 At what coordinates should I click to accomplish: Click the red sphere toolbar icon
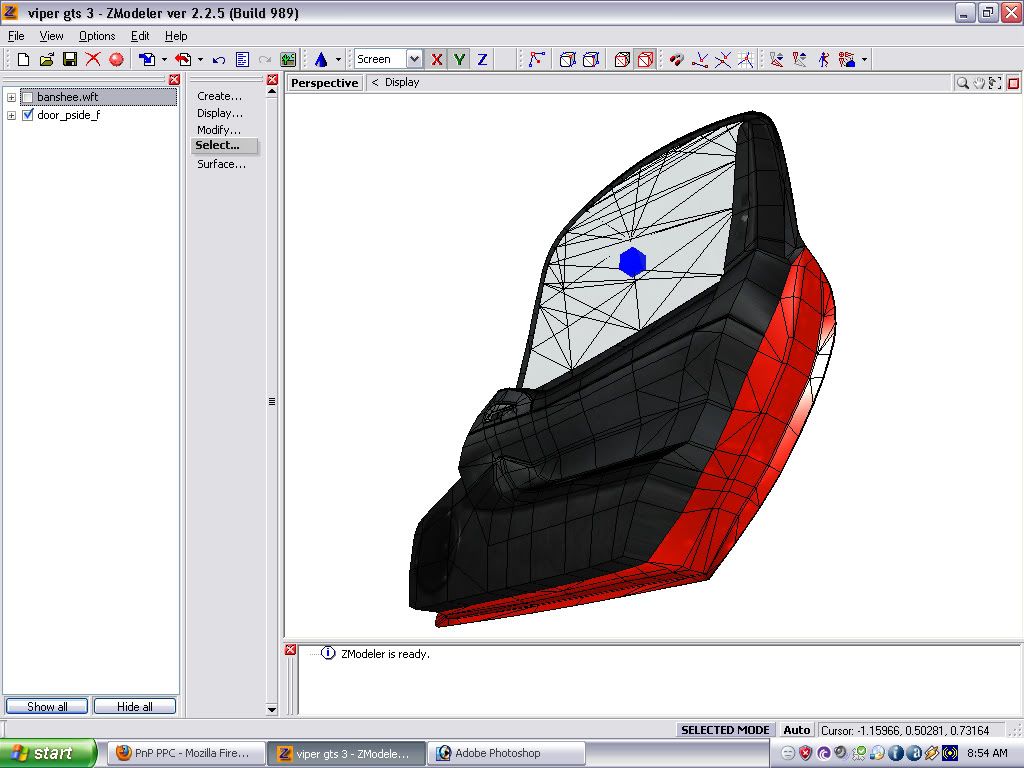point(116,60)
